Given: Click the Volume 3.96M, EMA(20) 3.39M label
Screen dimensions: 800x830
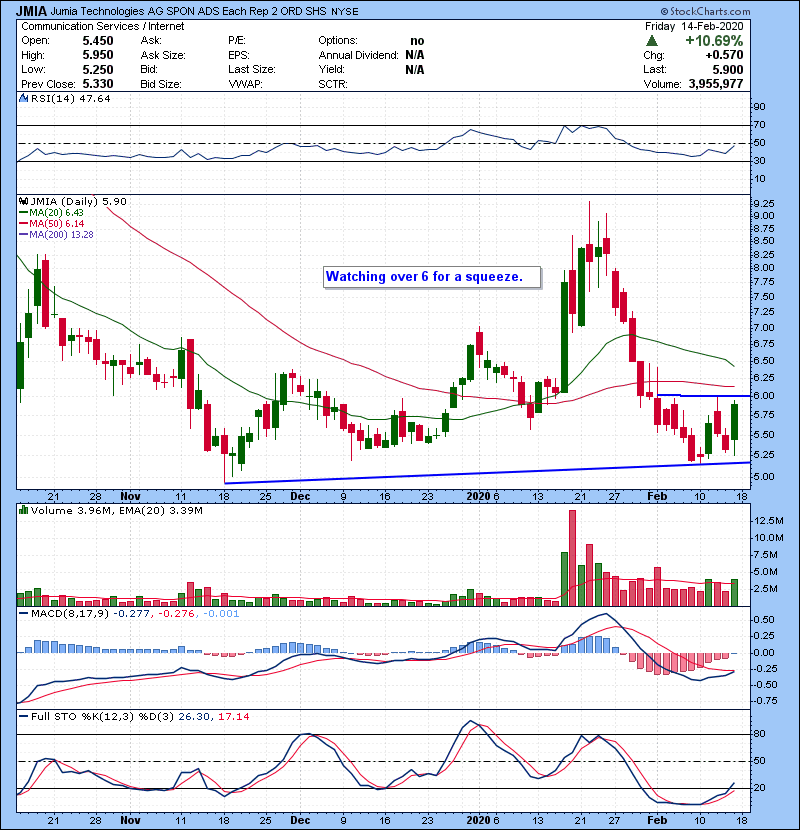Looking at the screenshot, I should pos(116,510).
